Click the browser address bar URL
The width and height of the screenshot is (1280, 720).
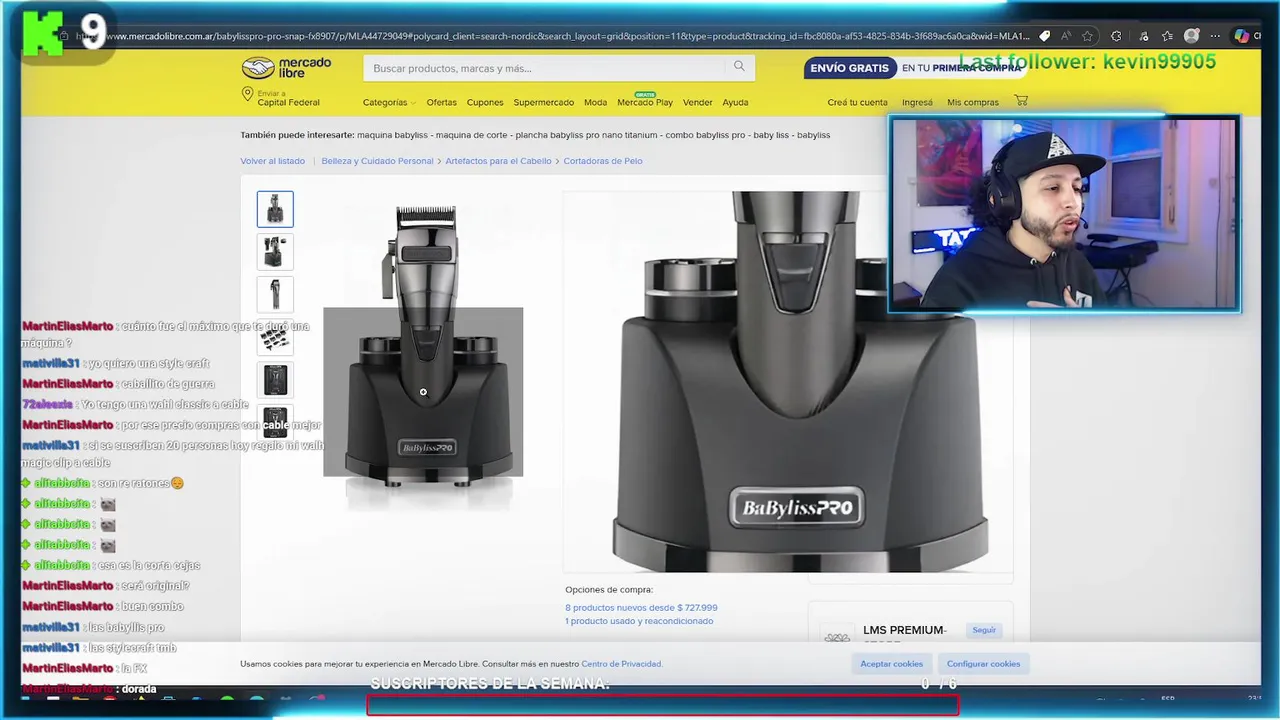tap(553, 36)
